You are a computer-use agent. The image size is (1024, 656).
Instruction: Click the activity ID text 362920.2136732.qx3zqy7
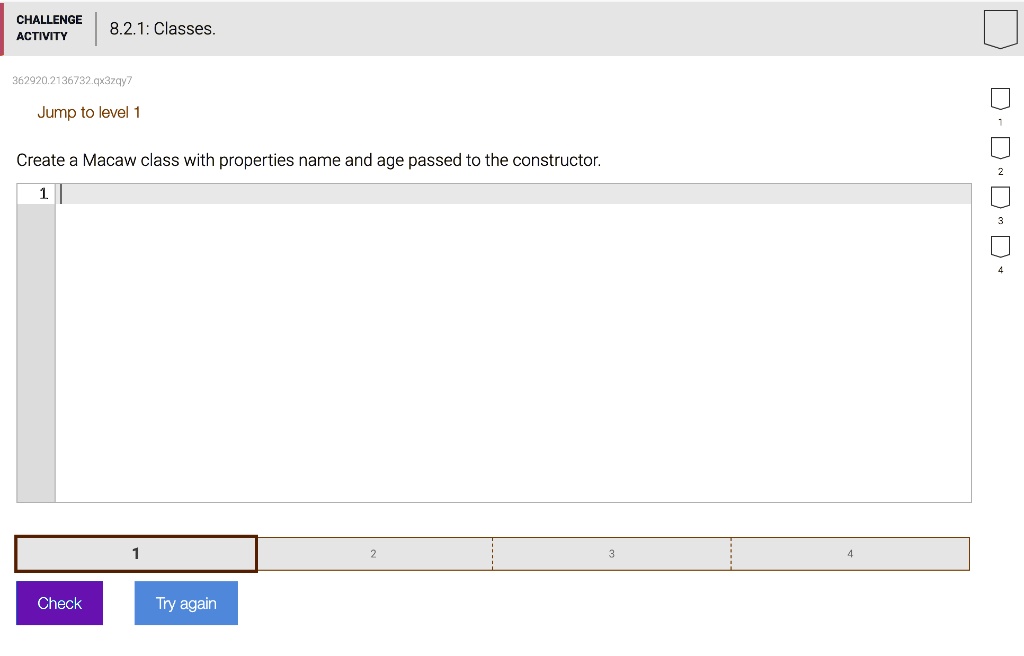[72, 80]
